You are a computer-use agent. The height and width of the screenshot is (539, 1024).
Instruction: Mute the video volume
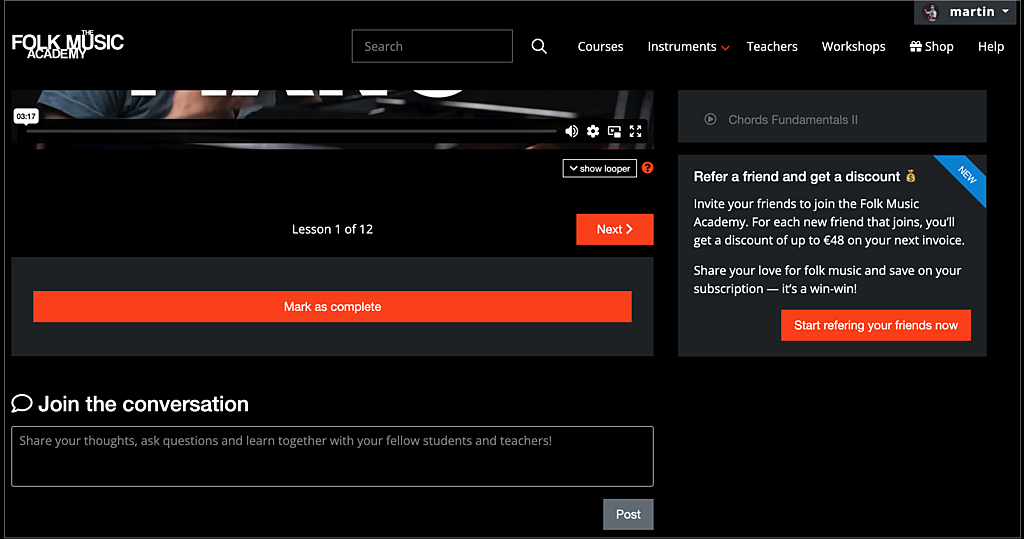[571, 131]
